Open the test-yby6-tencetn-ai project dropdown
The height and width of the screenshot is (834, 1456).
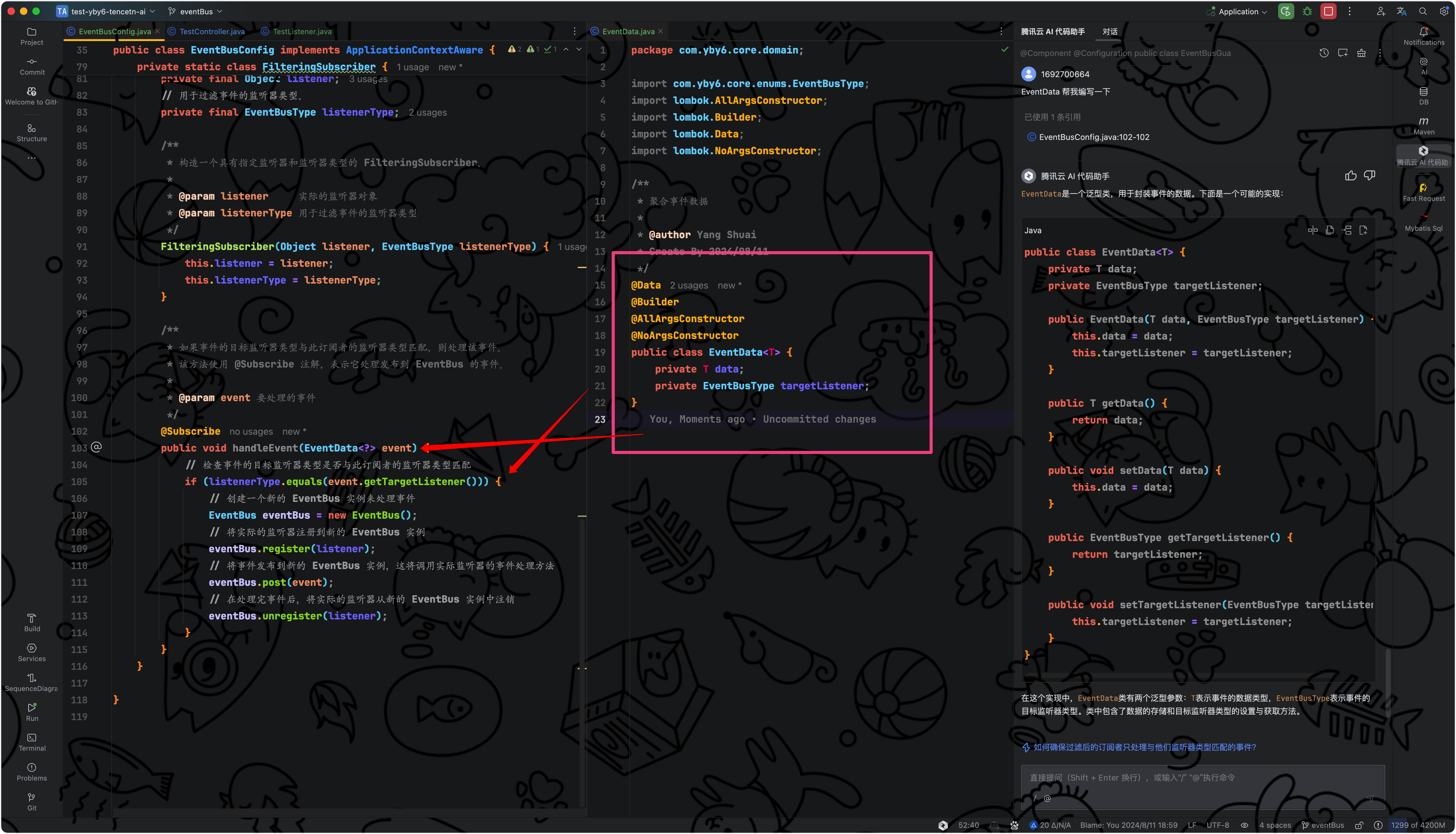tap(106, 12)
